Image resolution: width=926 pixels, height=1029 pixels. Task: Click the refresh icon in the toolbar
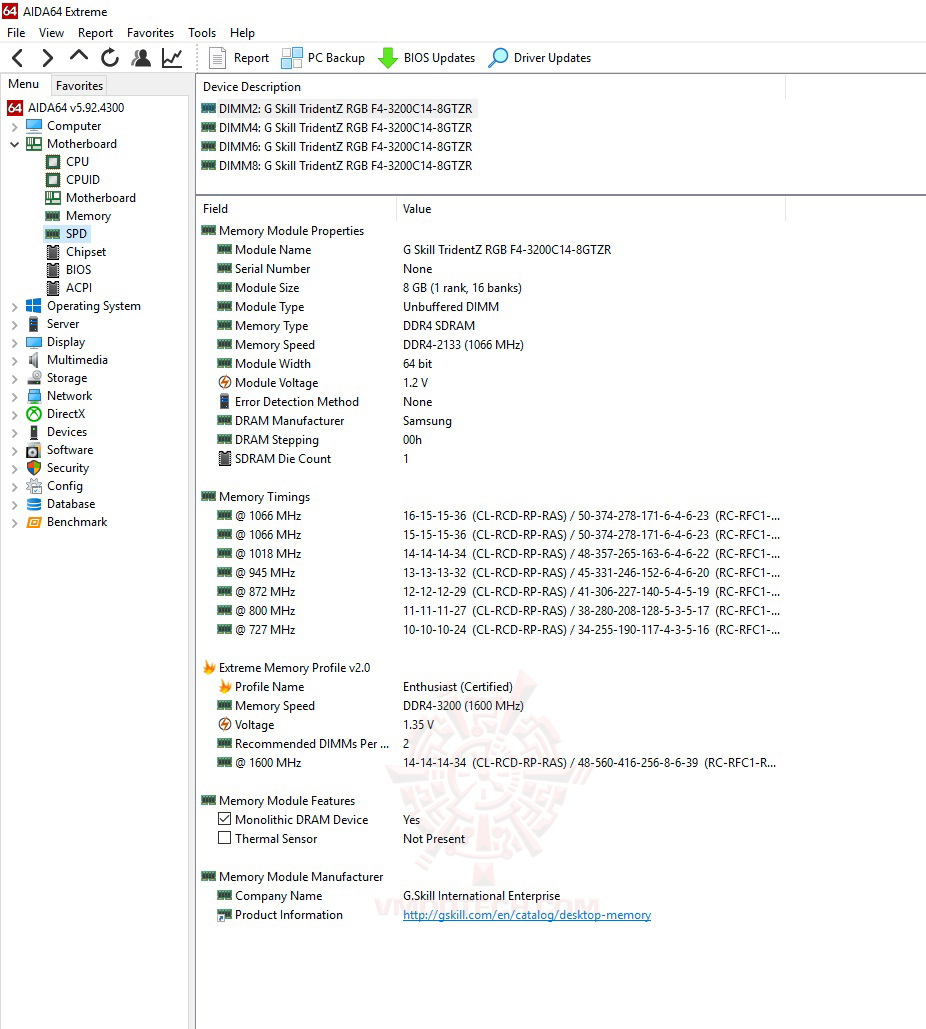[109, 58]
